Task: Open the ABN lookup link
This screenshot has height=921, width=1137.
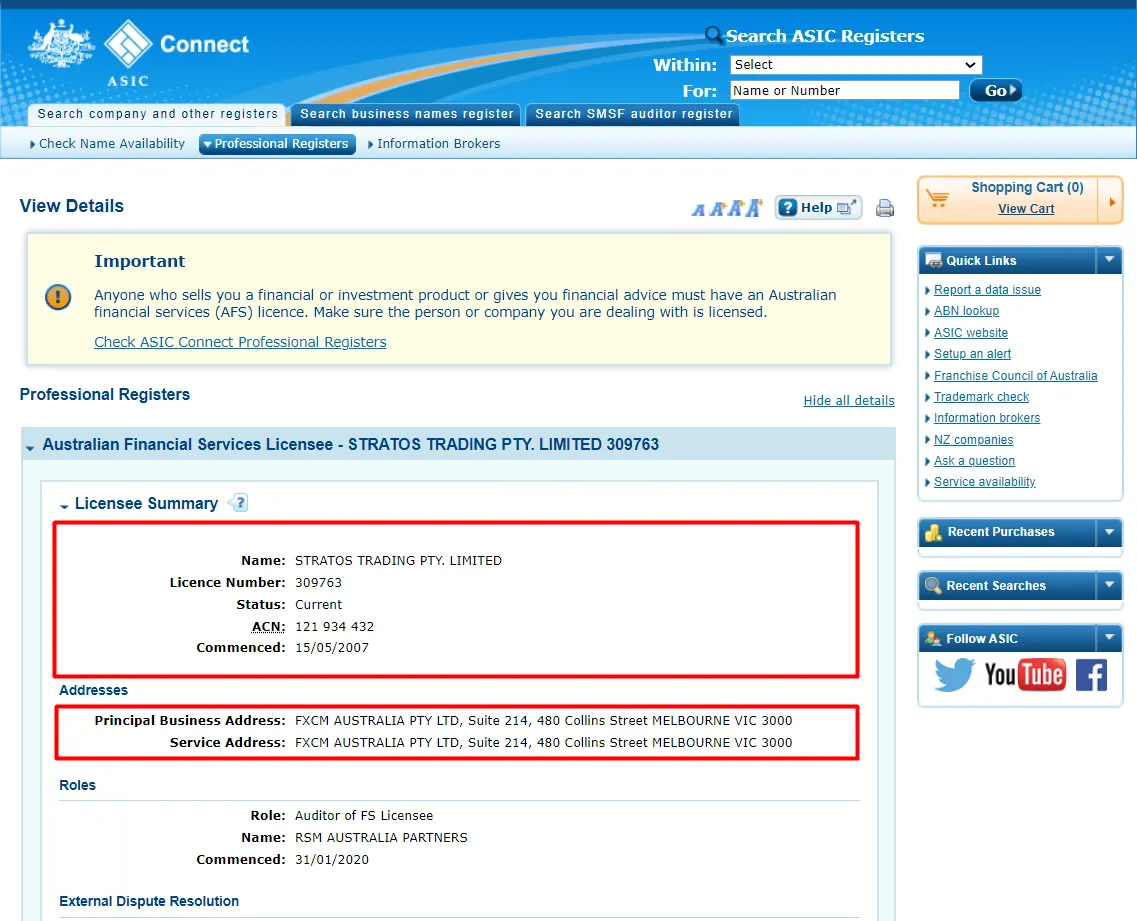Action: (967, 311)
